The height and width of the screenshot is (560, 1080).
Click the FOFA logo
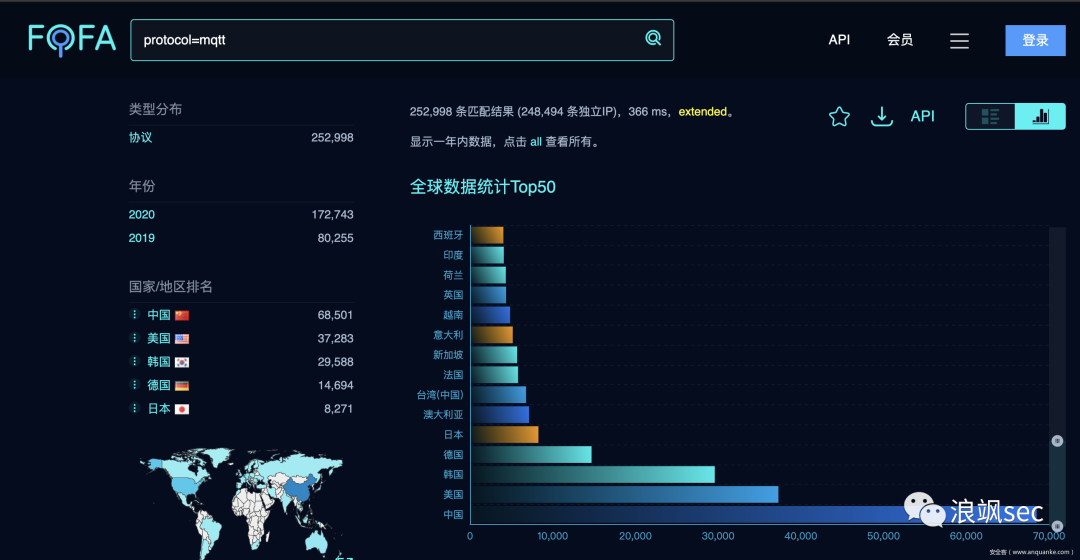tap(72, 39)
